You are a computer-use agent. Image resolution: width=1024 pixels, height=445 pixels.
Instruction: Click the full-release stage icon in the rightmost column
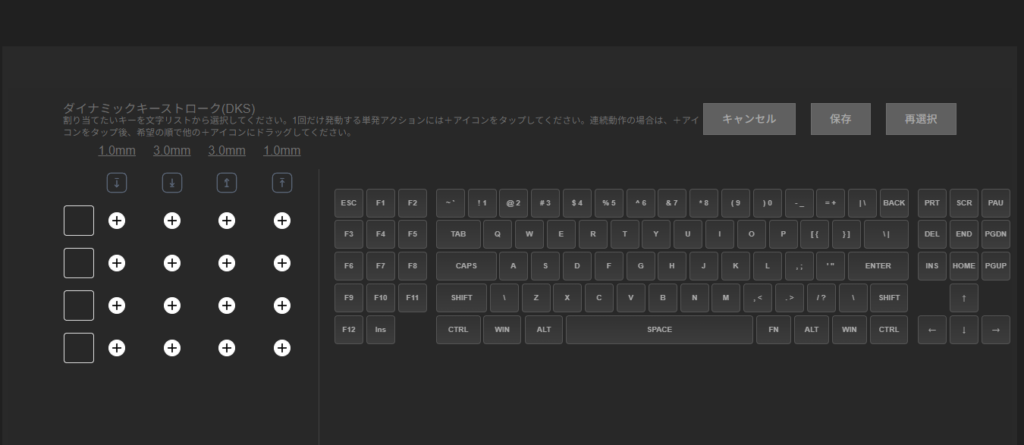(x=282, y=183)
